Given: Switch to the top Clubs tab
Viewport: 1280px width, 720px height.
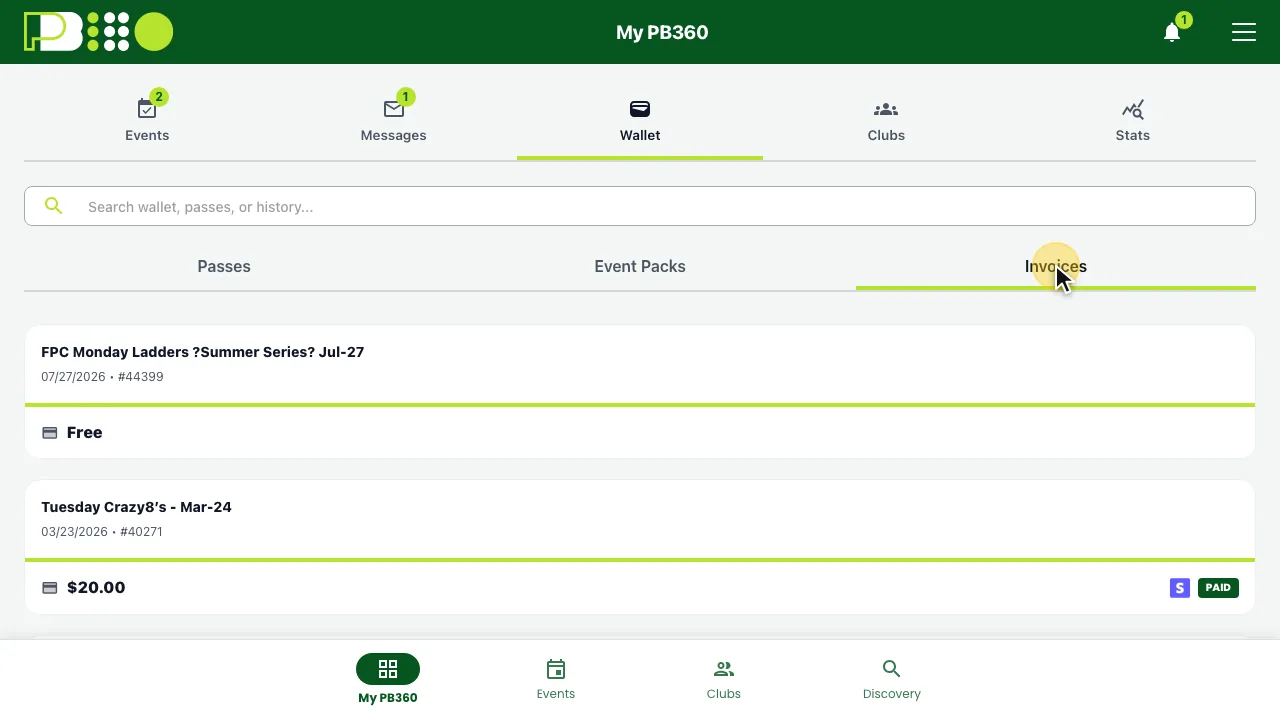Looking at the screenshot, I should 886,121.
